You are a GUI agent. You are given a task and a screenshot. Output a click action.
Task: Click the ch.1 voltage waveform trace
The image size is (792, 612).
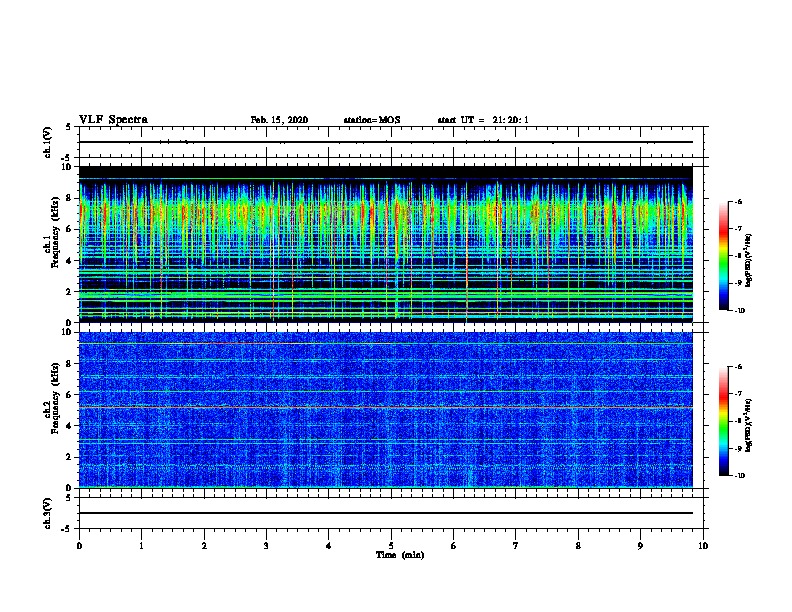point(386,142)
